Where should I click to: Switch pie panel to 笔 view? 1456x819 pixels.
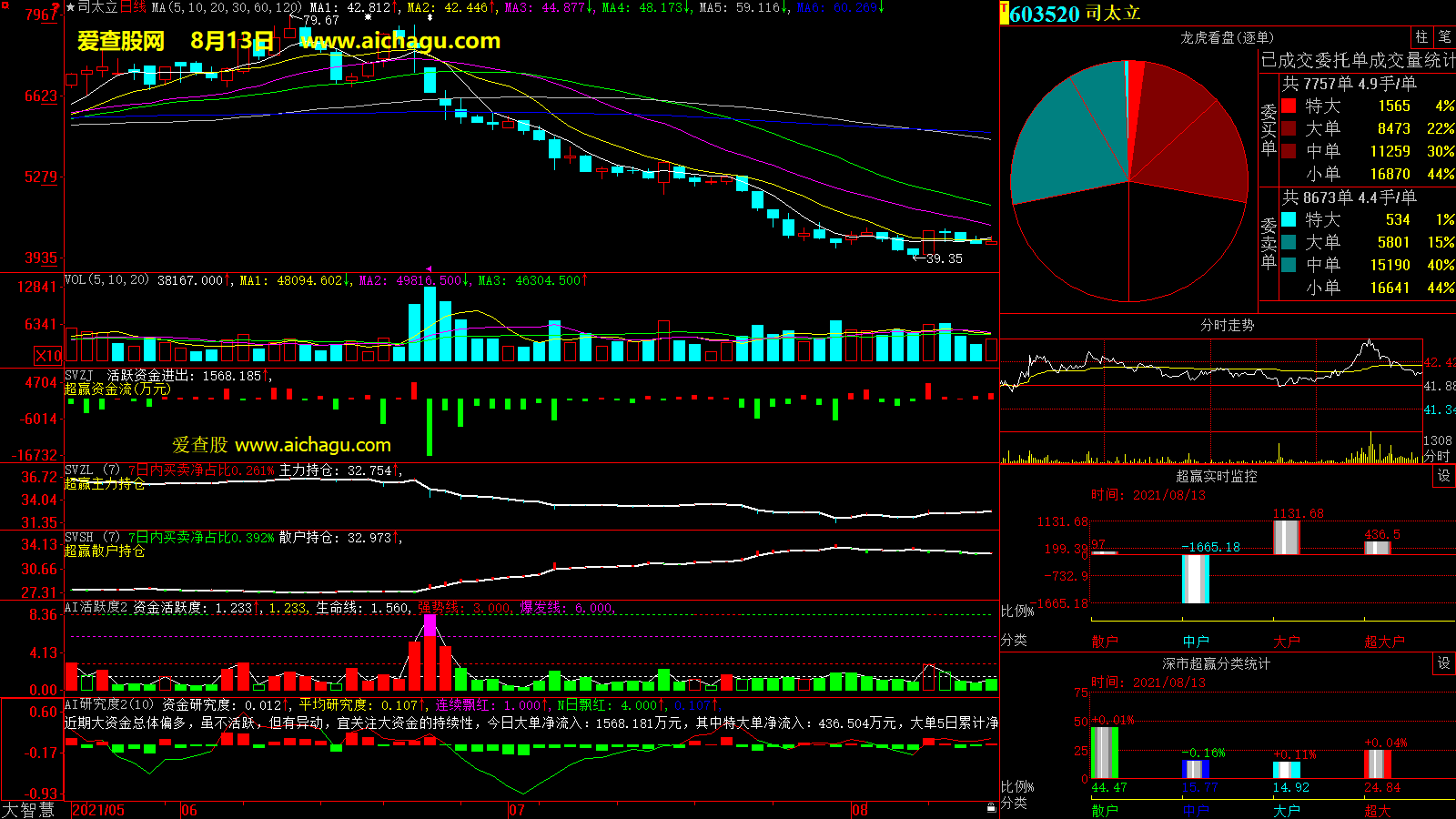[x=1444, y=37]
